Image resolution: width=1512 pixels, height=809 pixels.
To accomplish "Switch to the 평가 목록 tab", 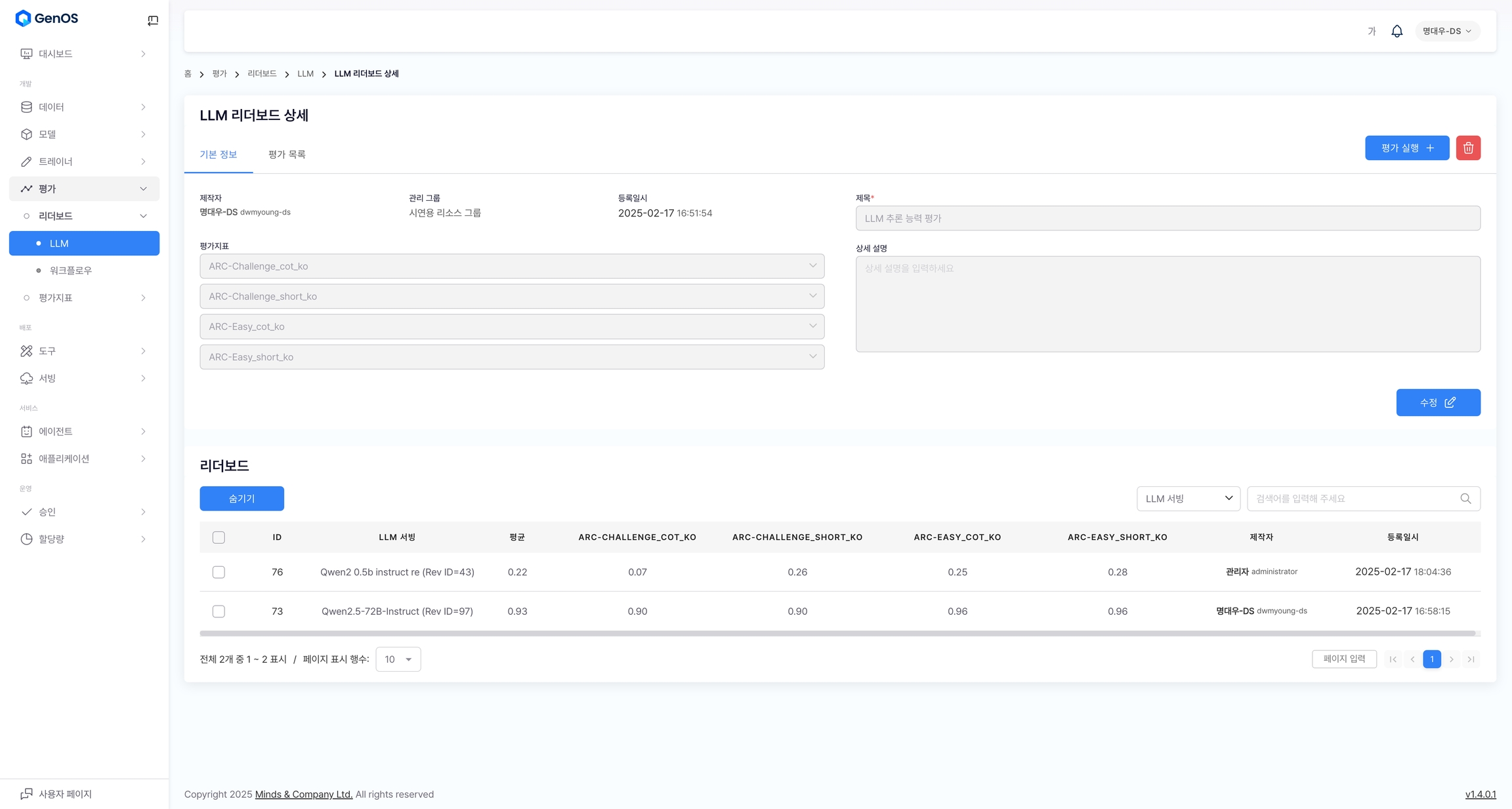I will point(287,155).
